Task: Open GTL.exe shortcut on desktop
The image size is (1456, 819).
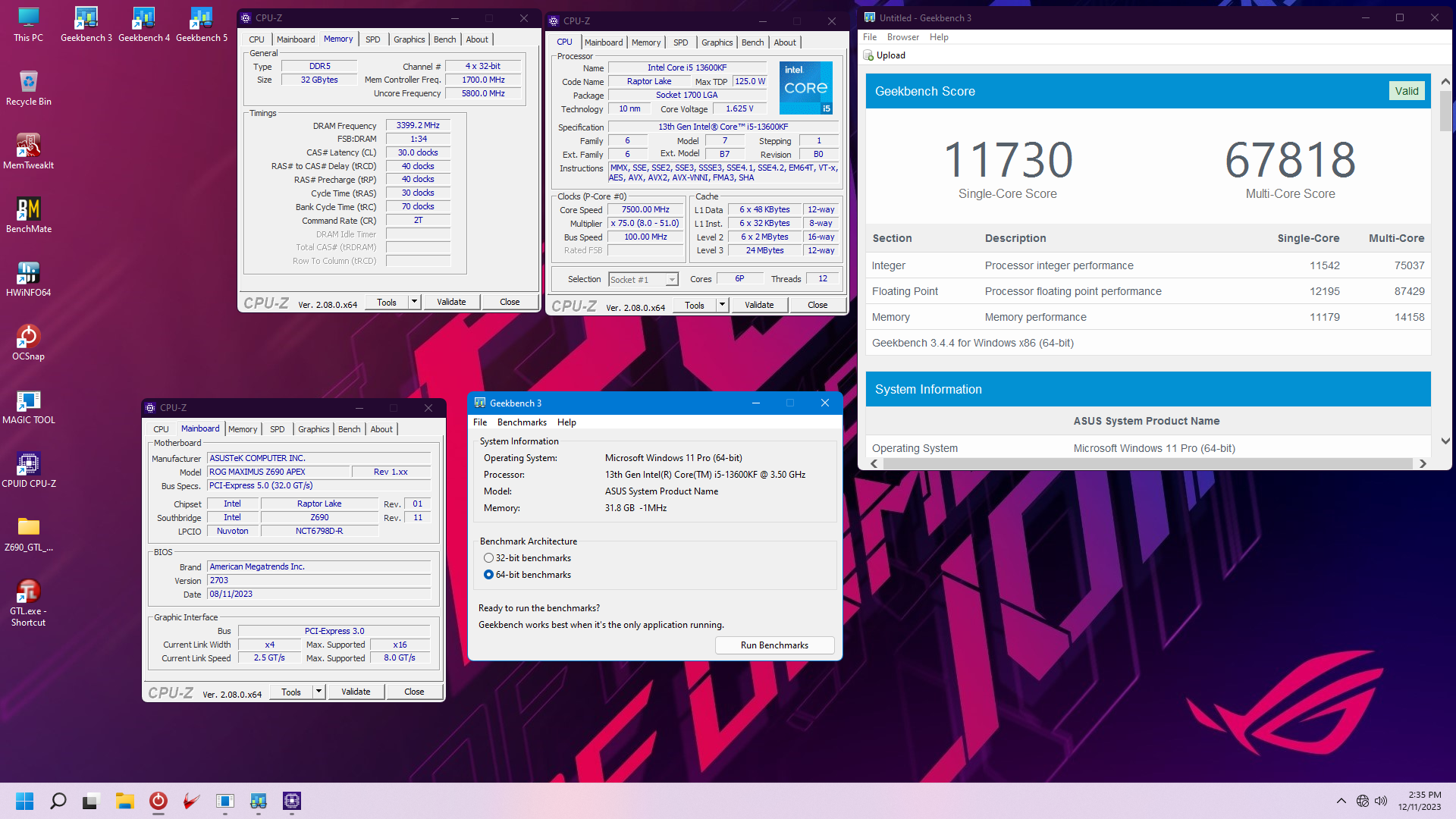Action: [x=28, y=603]
